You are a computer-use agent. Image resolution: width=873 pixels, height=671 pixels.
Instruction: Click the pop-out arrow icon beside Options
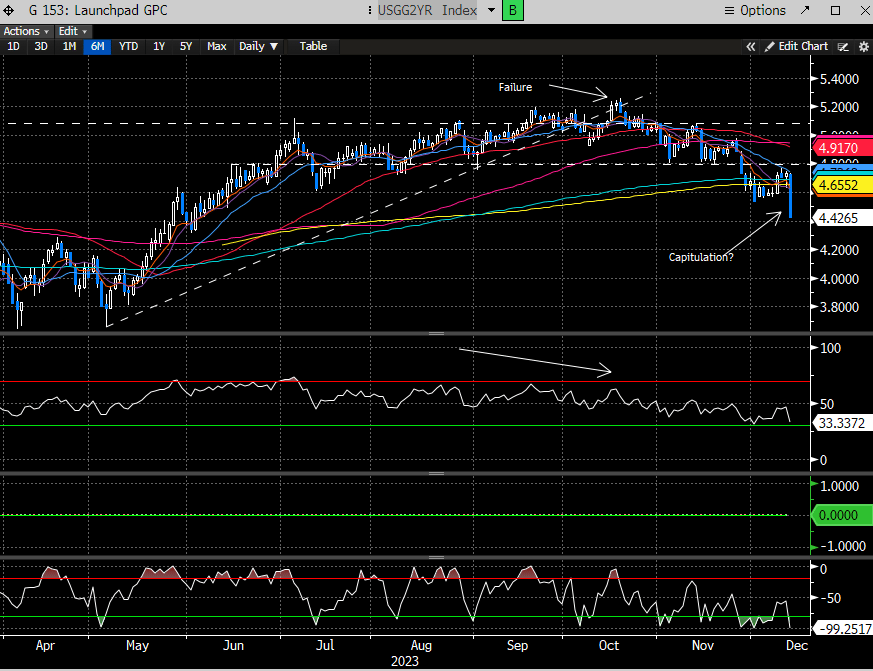[x=806, y=11]
